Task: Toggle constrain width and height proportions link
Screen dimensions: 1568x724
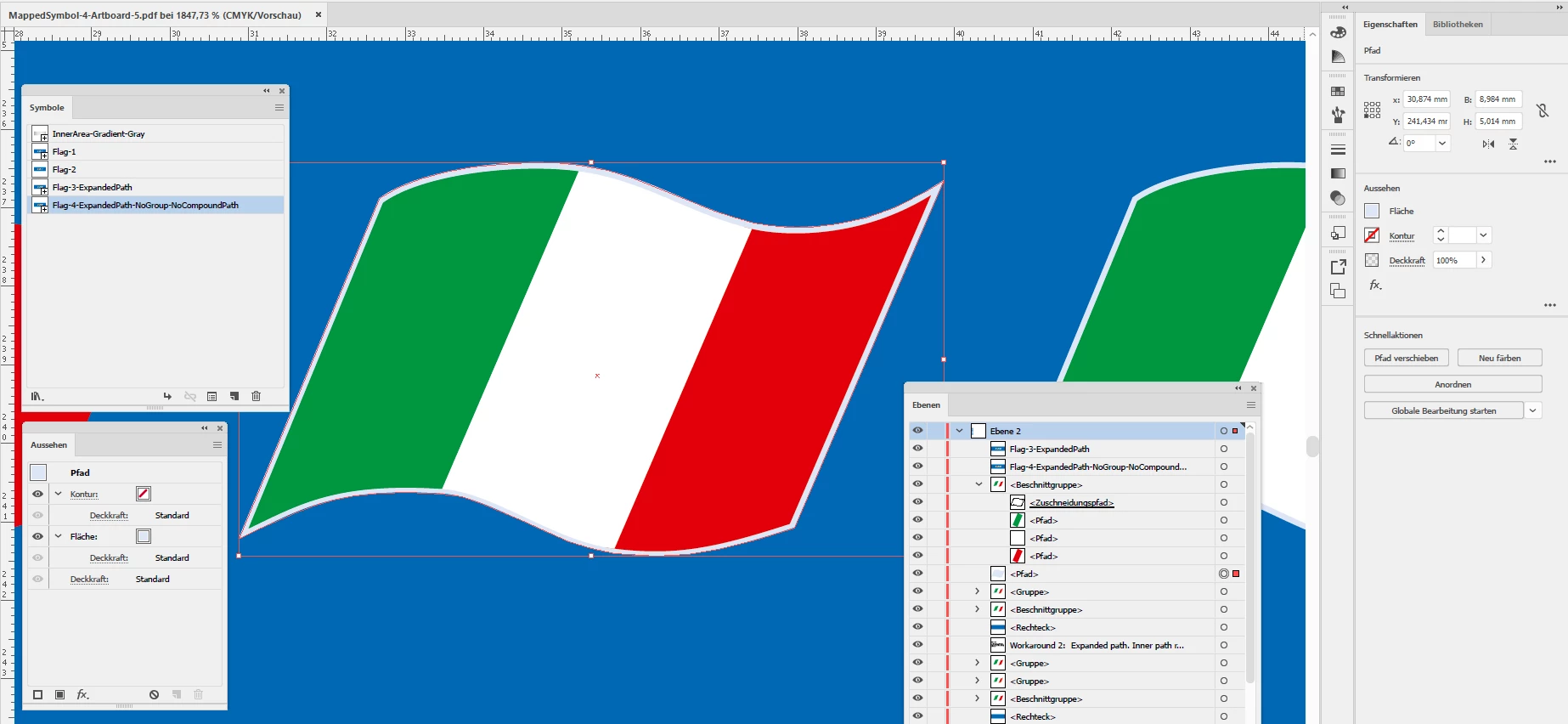Action: pos(1543,110)
